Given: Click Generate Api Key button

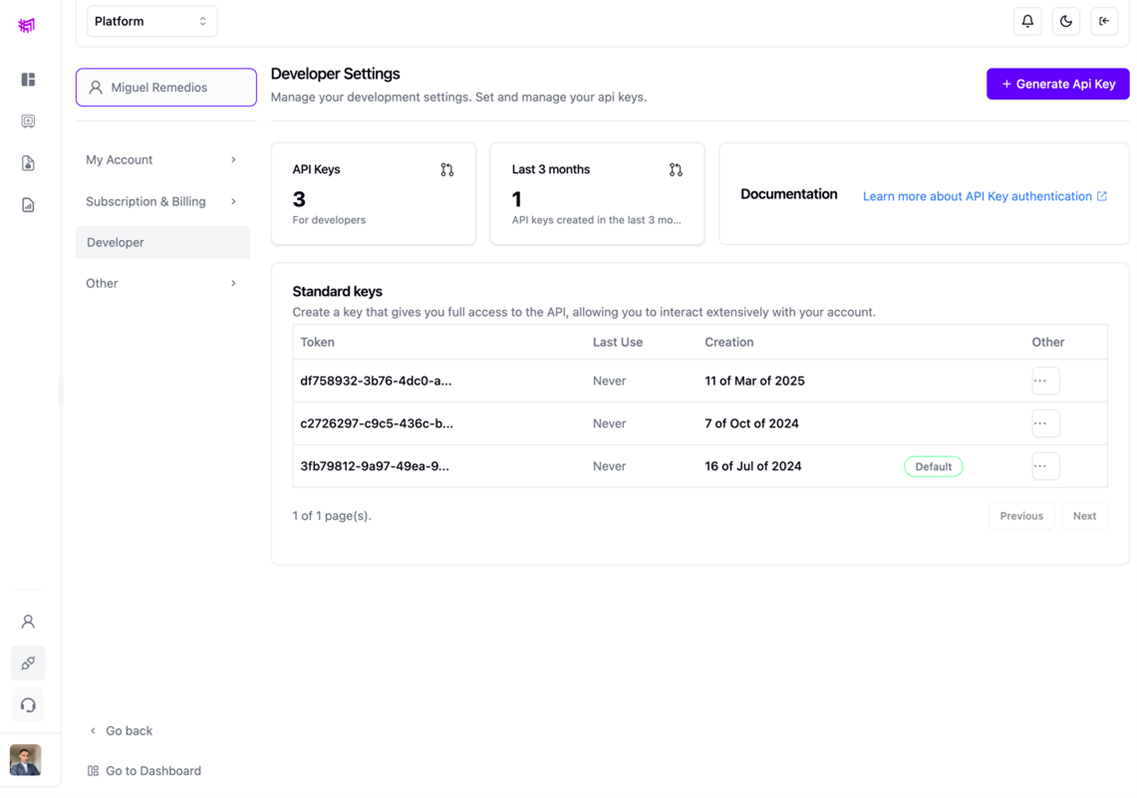Looking at the screenshot, I should (x=1058, y=84).
